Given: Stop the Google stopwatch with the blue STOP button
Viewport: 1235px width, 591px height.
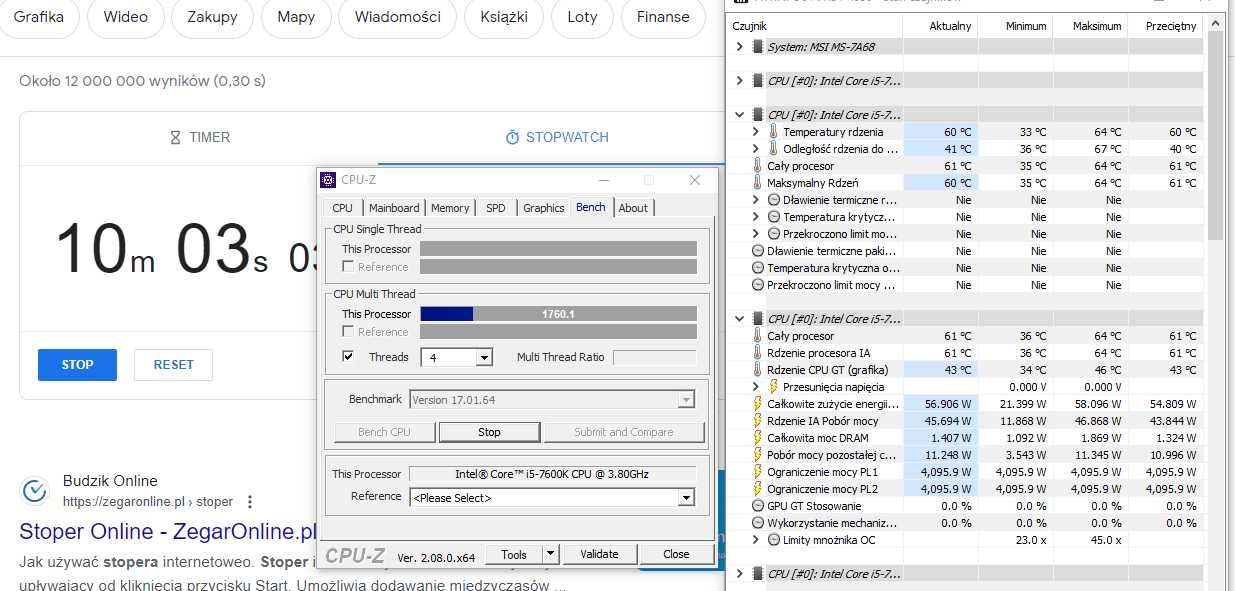Looking at the screenshot, I should pyautogui.click(x=77, y=365).
